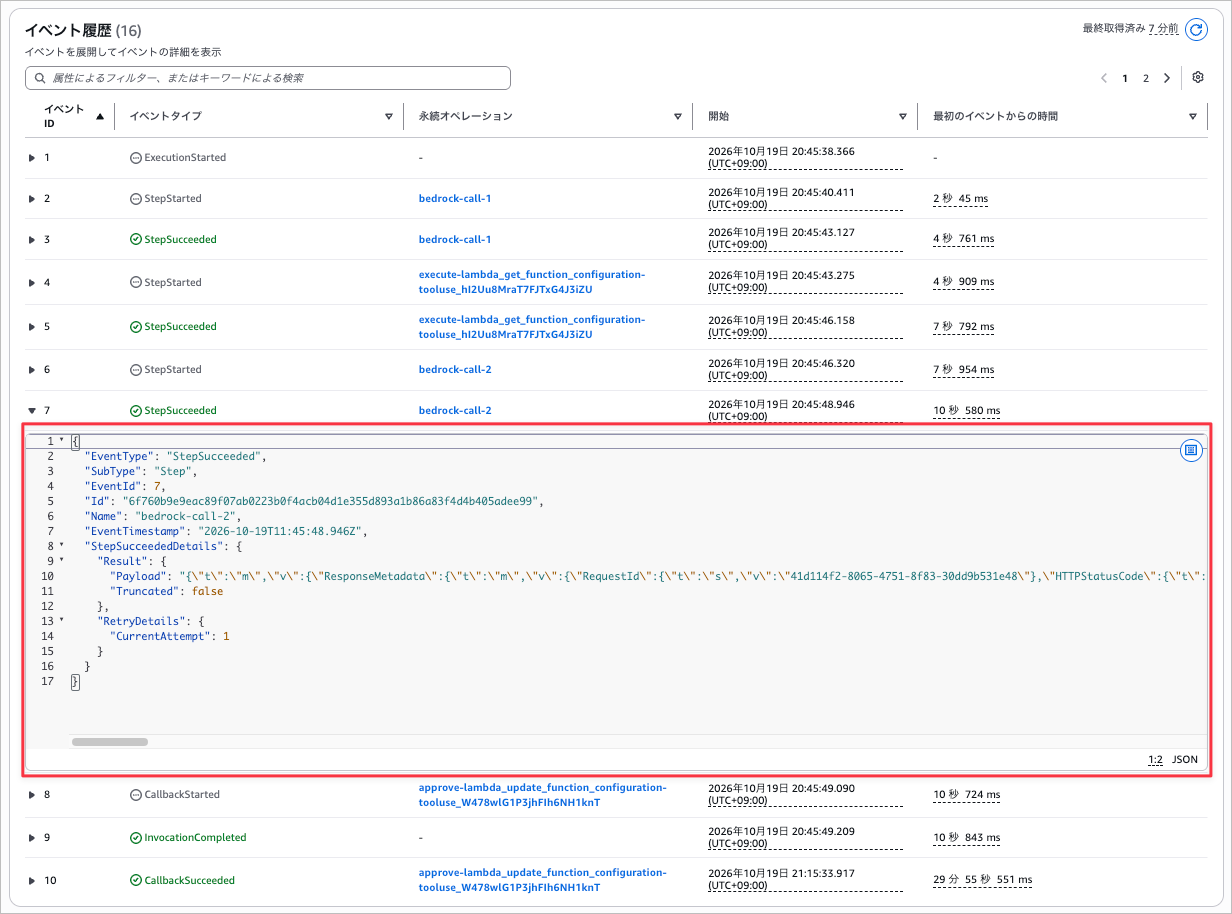Open the bedrock-call-1 link in event row 2
Screen dimensions: 1232x914
(455, 199)
